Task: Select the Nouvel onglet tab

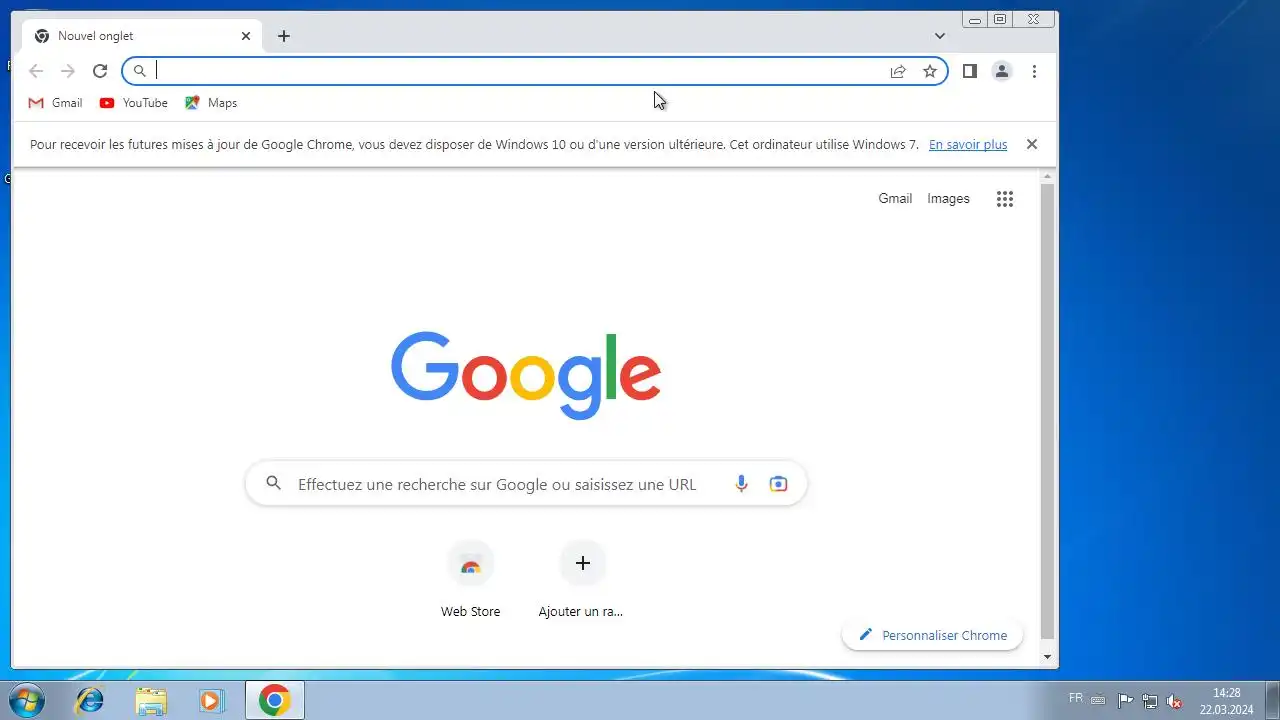Action: (143, 36)
